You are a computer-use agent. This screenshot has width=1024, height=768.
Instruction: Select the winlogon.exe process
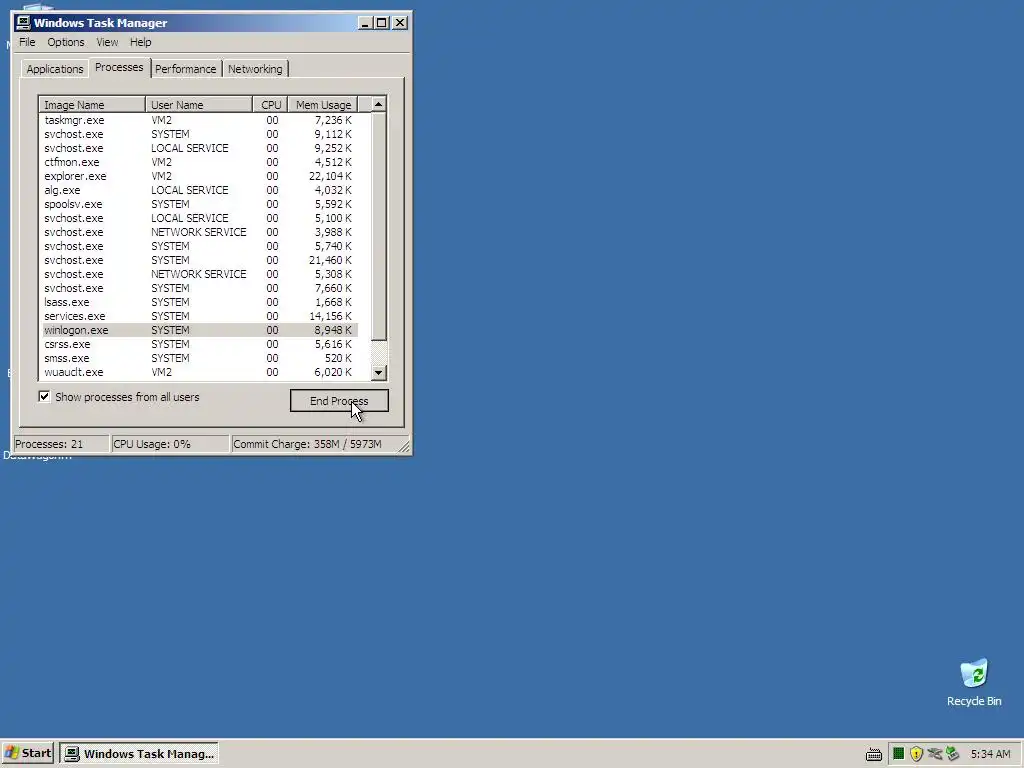pos(199,330)
